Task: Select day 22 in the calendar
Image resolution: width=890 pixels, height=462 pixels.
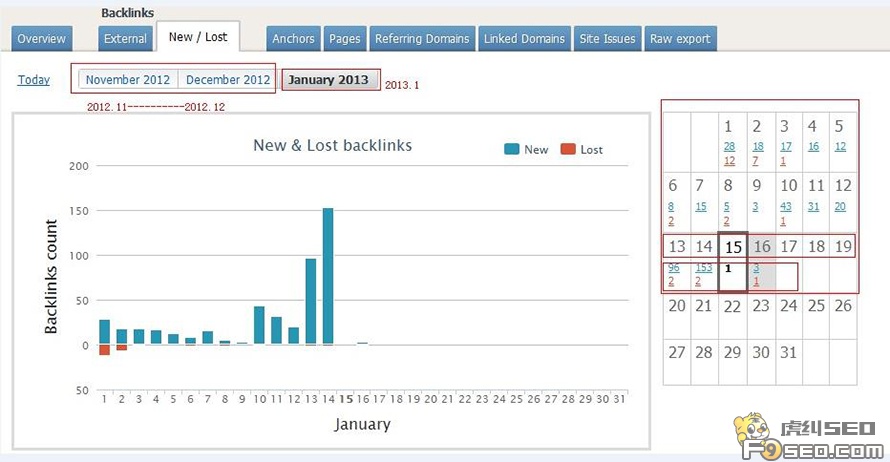Action: tap(733, 306)
